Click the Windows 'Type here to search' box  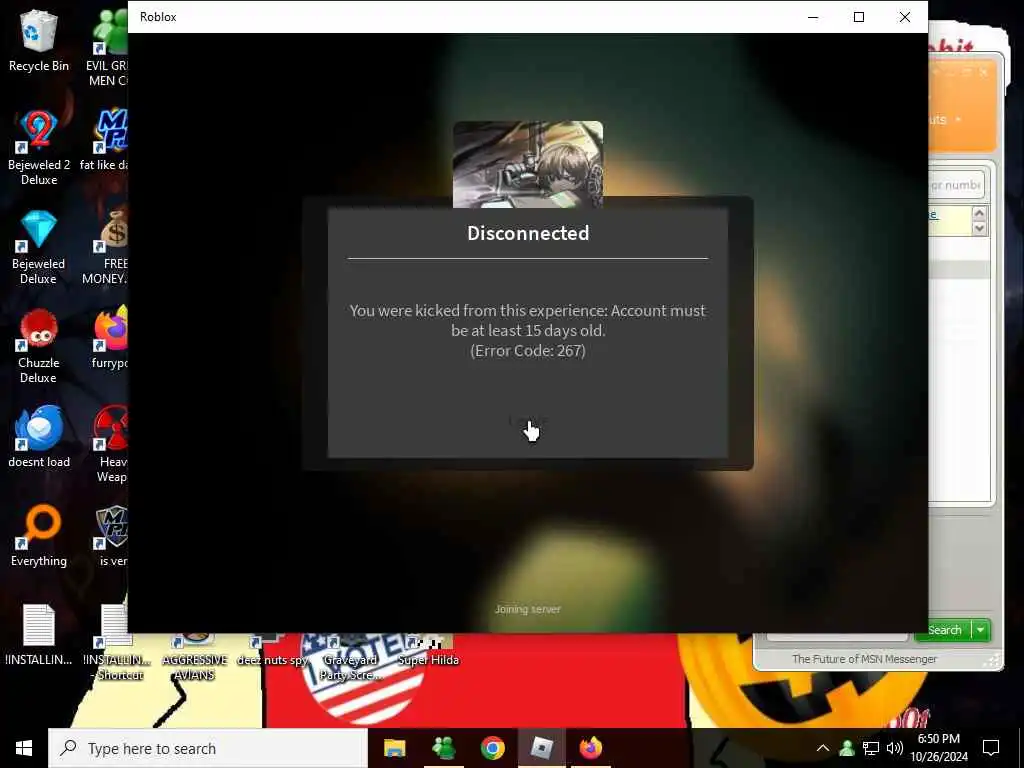tap(208, 748)
